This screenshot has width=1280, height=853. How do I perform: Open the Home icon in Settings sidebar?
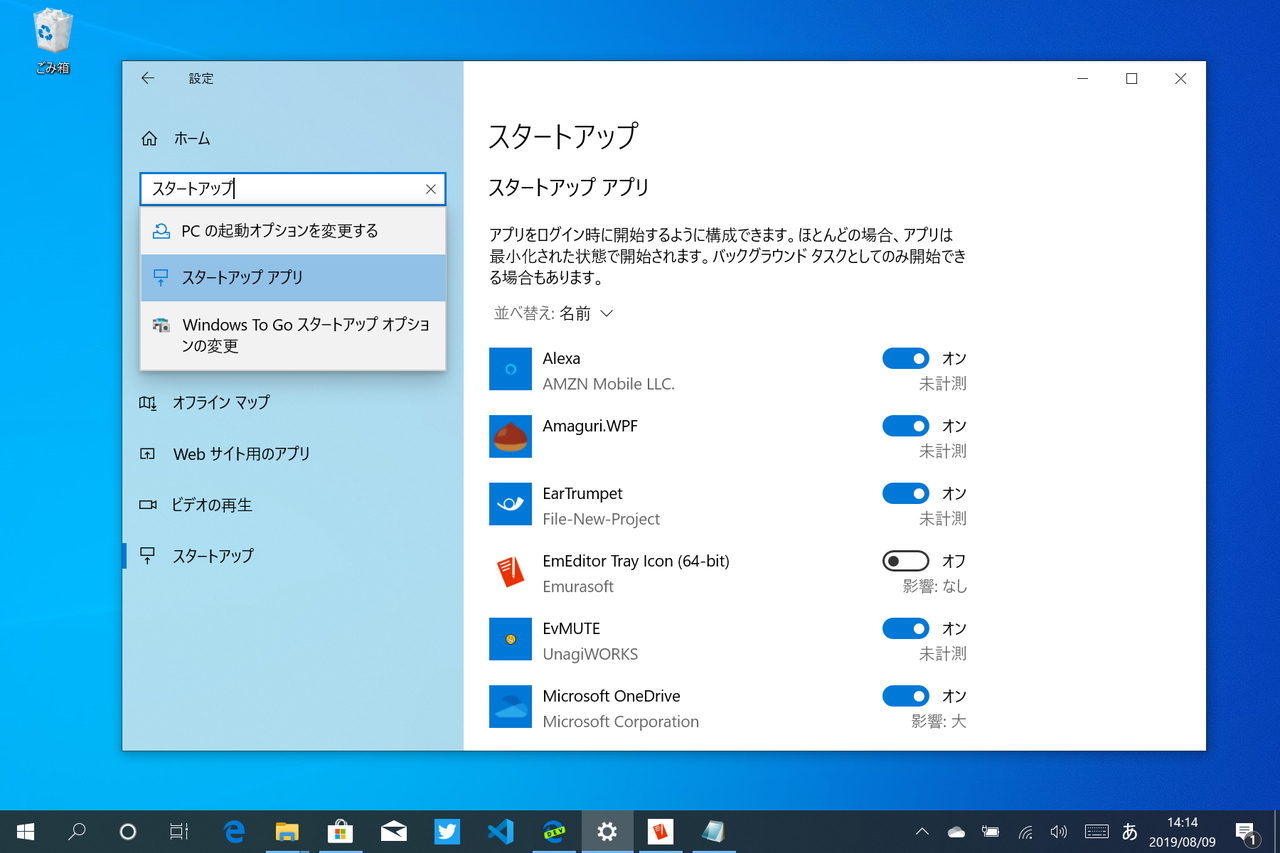[148, 138]
